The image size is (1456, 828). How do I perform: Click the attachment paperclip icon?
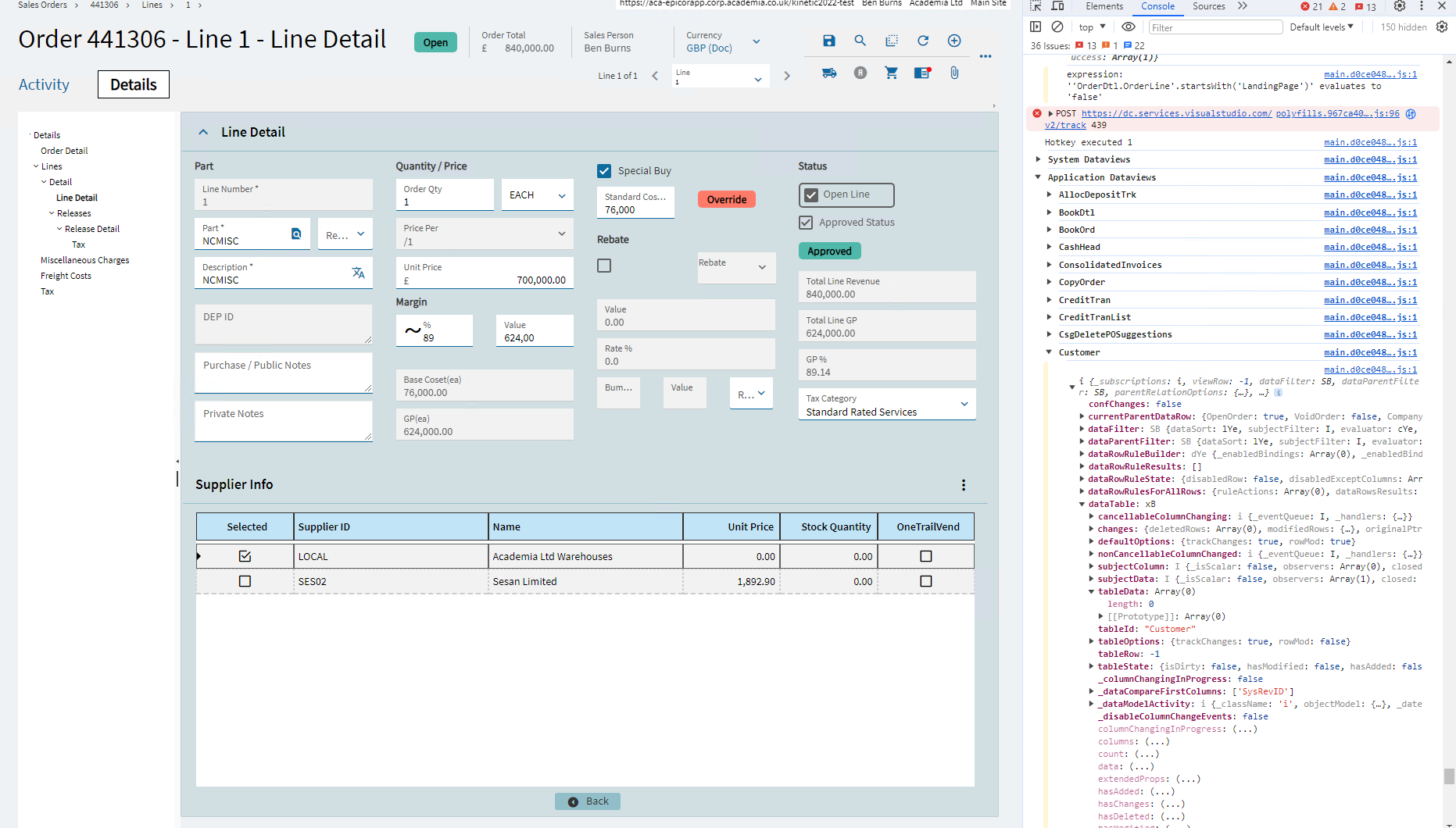pos(954,73)
